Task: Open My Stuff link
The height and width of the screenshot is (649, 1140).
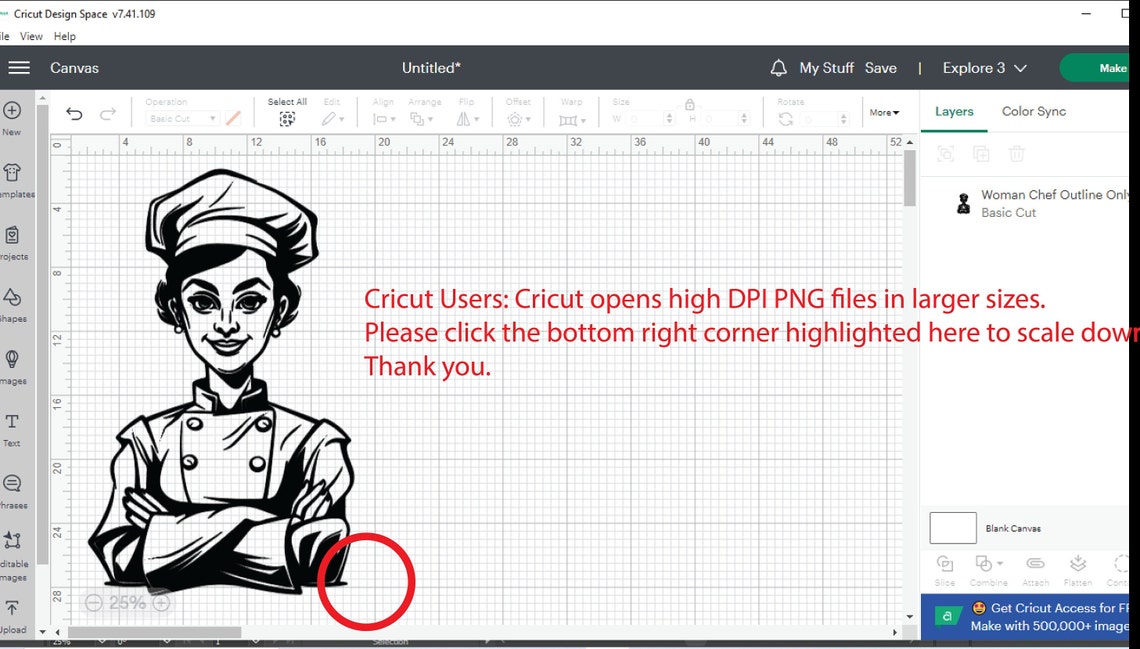Action: (827, 68)
